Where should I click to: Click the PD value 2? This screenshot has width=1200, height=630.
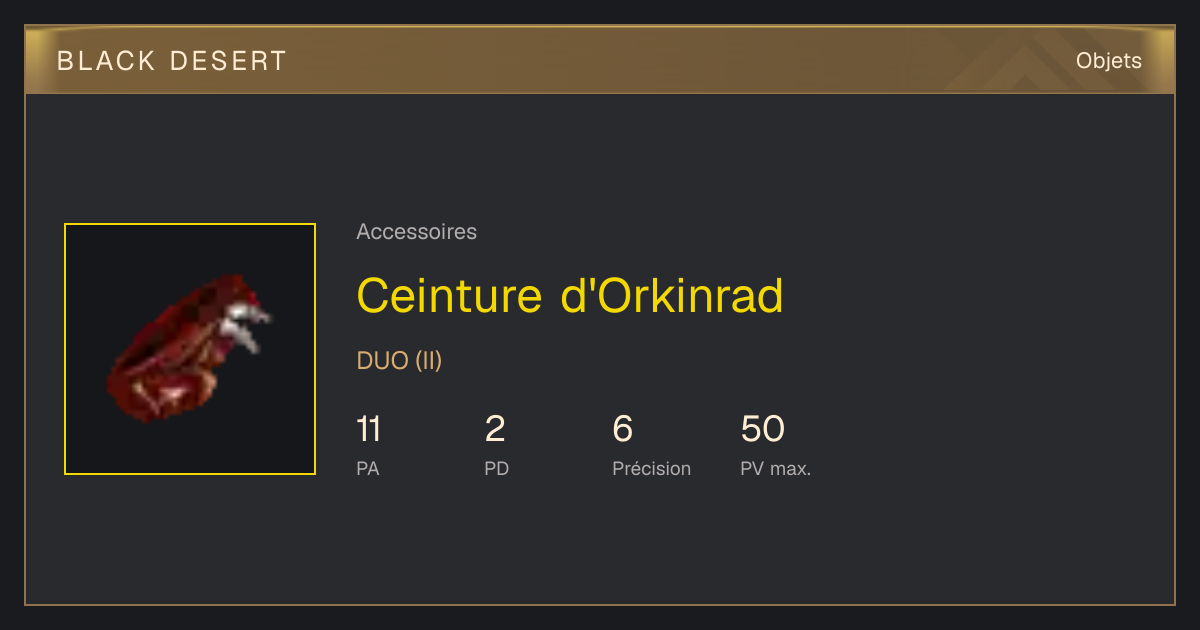(495, 429)
